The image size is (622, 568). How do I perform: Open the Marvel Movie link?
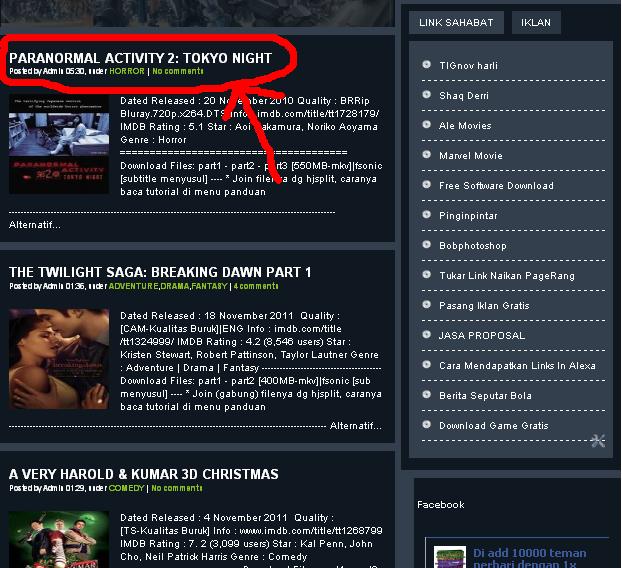[x=471, y=156]
